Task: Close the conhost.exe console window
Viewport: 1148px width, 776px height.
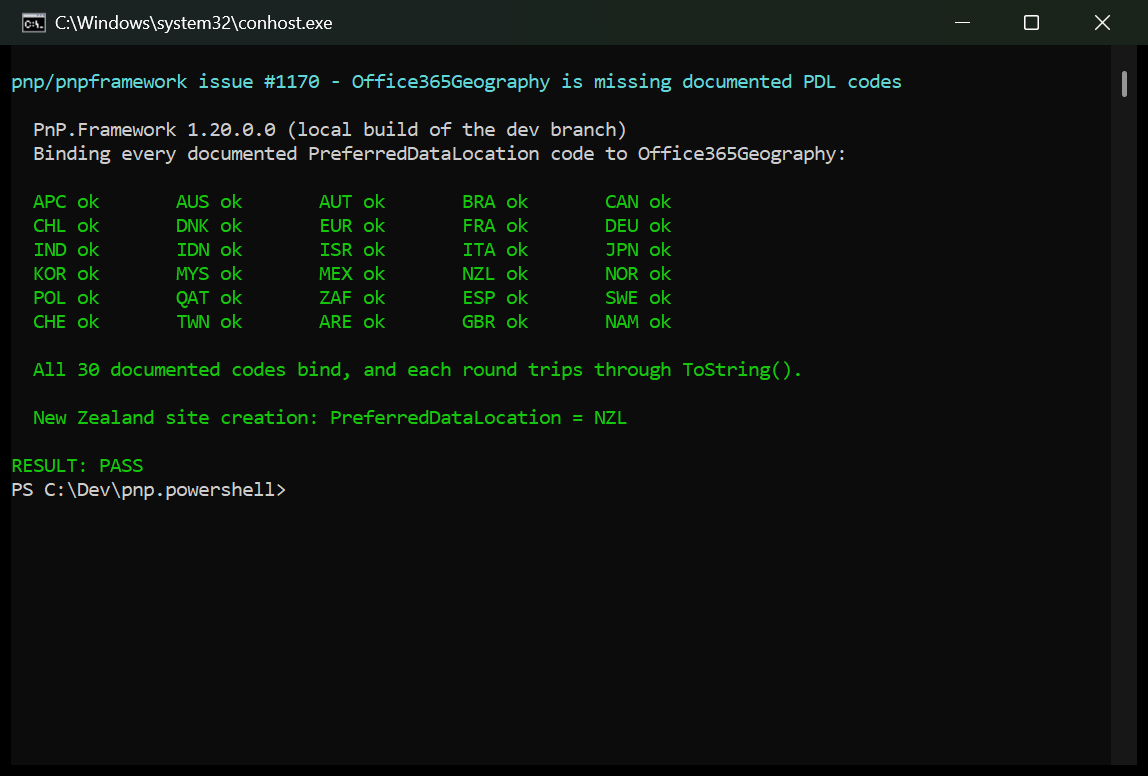Action: [x=1102, y=23]
